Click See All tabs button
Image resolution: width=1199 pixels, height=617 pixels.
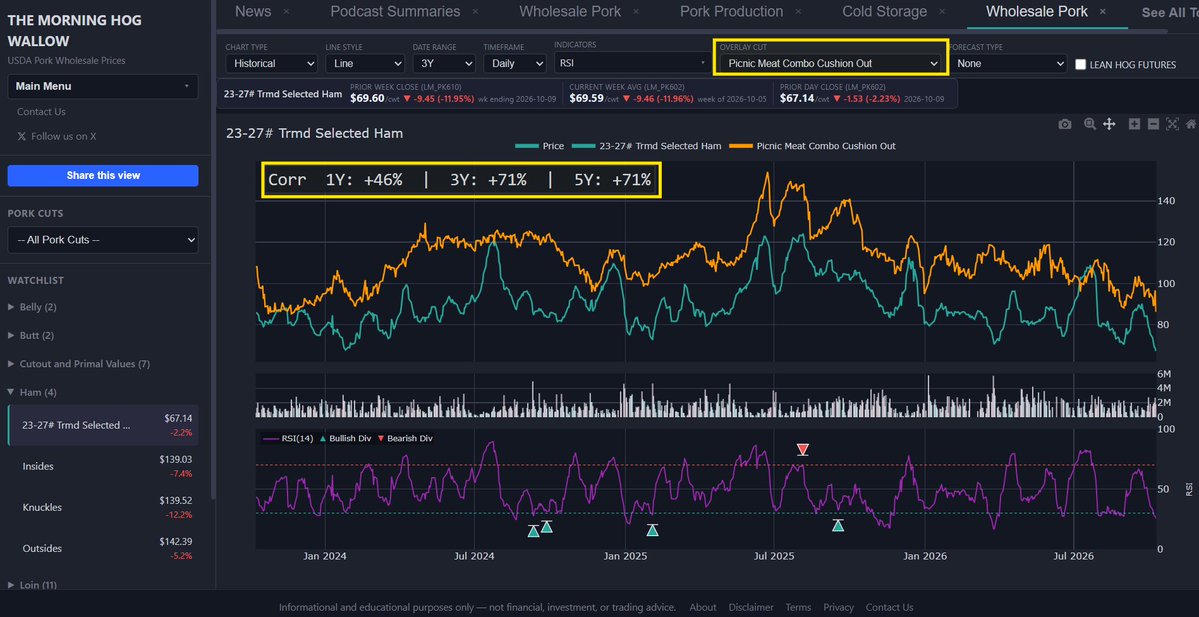point(1170,12)
